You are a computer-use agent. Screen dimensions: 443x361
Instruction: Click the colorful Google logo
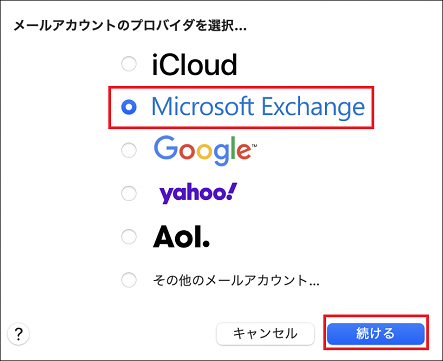[x=205, y=151]
